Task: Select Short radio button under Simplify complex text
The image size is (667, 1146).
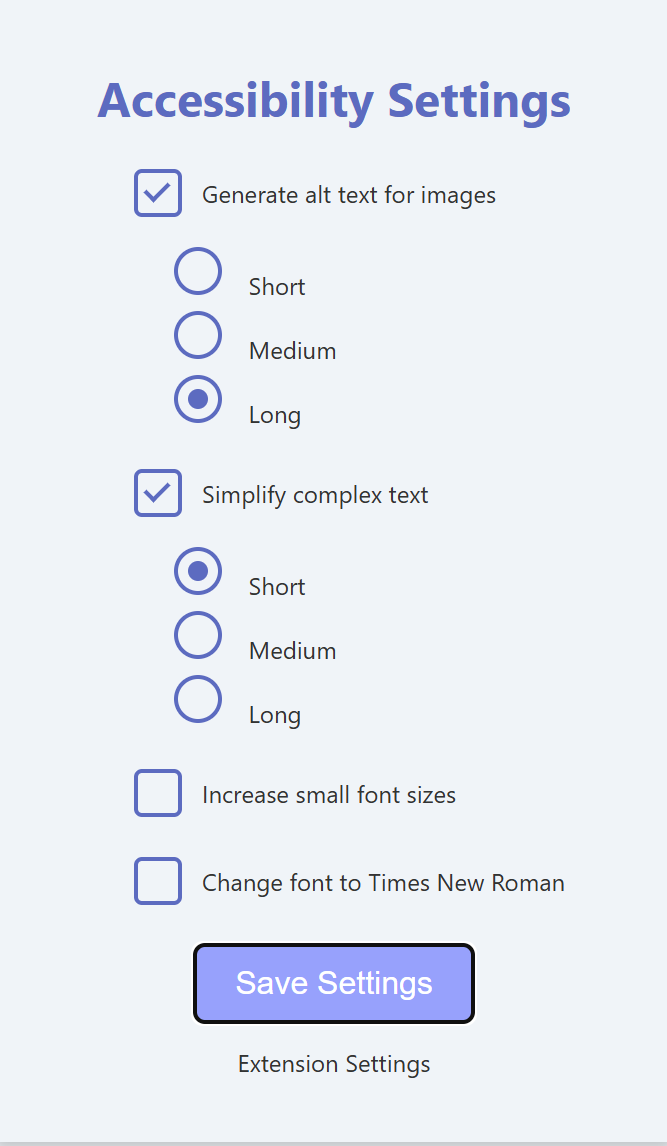Action: [x=198, y=571]
